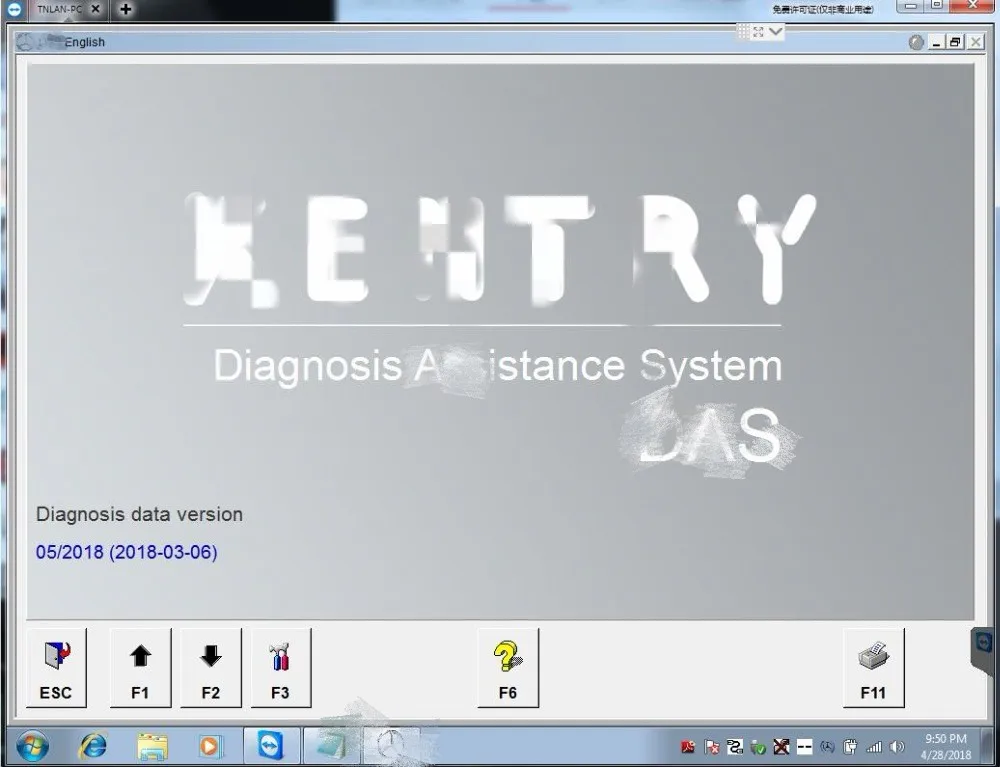
Task: Click the Diagnosis data version label
Action: [x=139, y=515]
